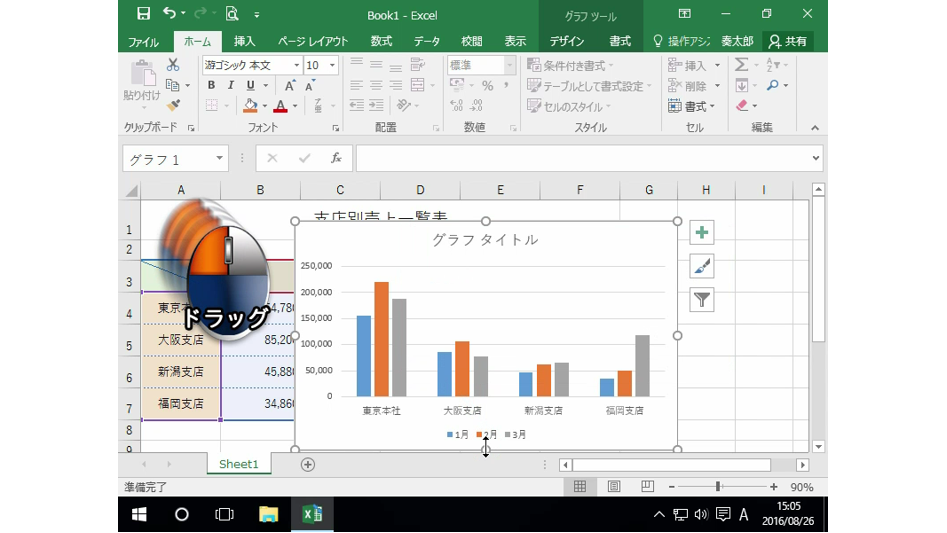Viewport: 947px width, 533px height.
Task: Toggle Italic formatting
Action: click(230, 86)
